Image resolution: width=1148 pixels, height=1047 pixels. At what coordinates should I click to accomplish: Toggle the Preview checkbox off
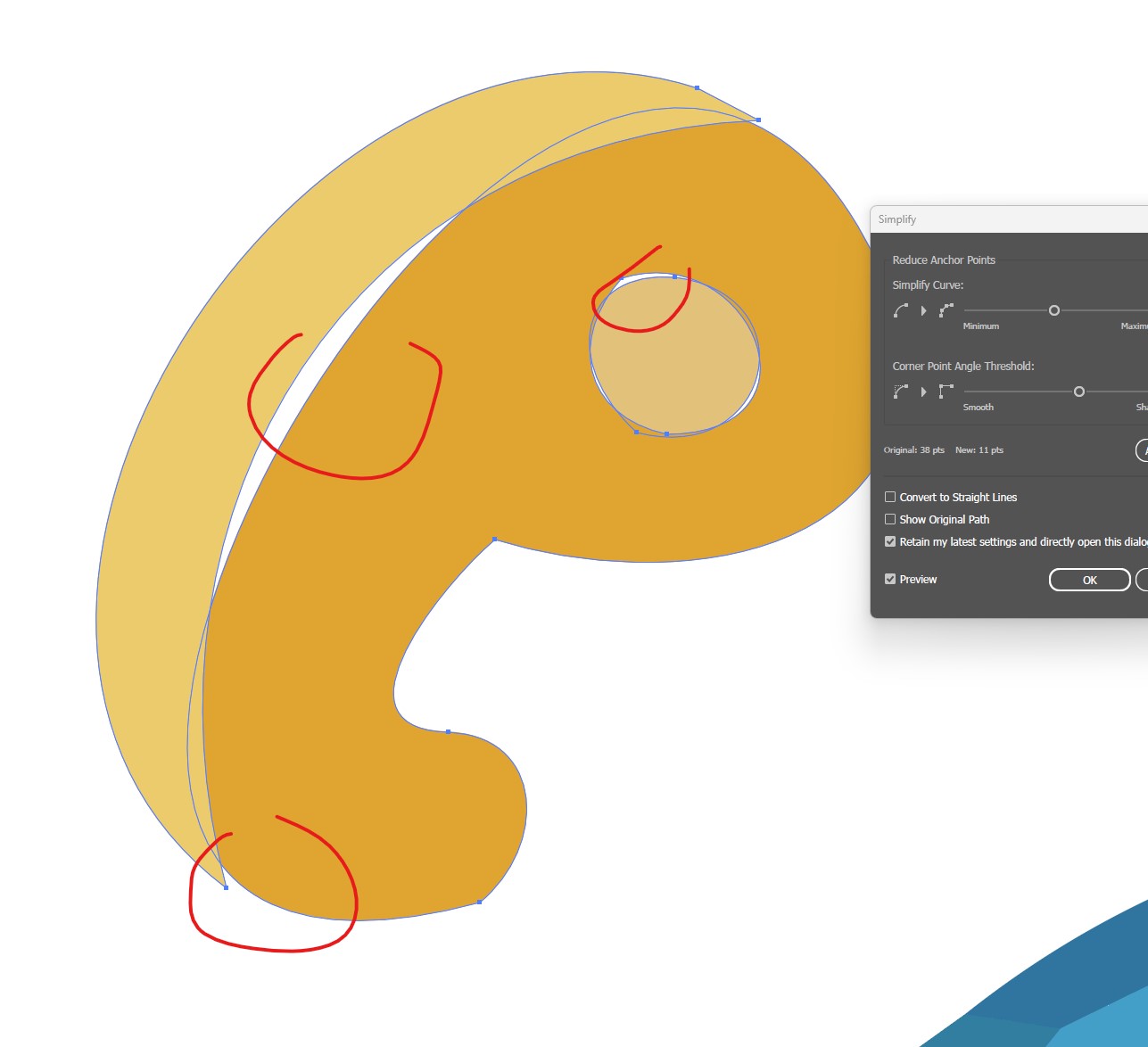[889, 579]
